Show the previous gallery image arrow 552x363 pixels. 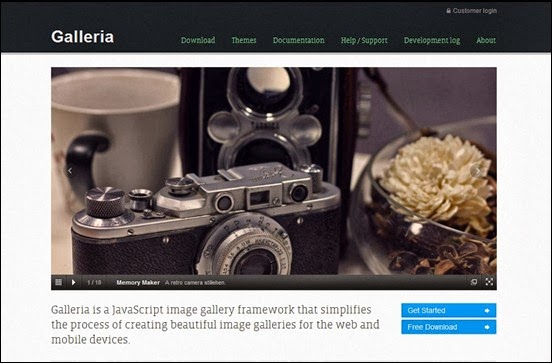click(70, 171)
